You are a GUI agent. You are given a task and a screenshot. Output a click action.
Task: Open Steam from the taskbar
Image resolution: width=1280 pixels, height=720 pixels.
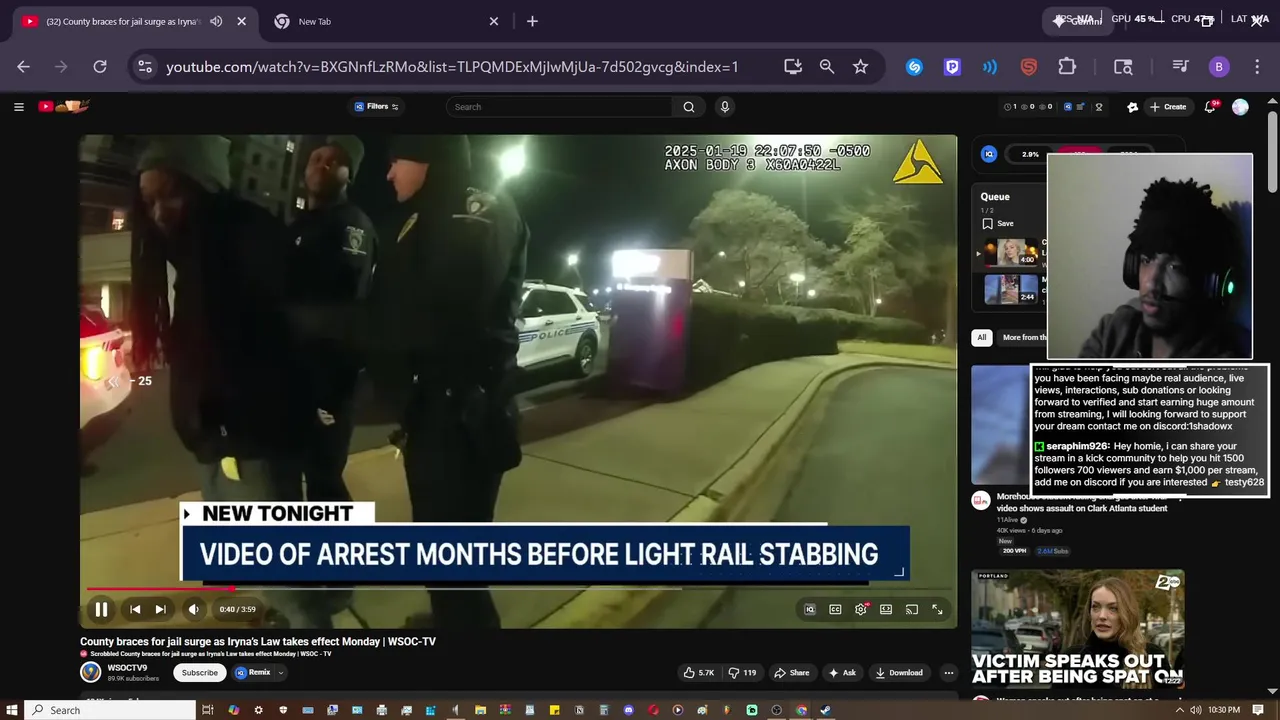pyautogui.click(x=826, y=710)
